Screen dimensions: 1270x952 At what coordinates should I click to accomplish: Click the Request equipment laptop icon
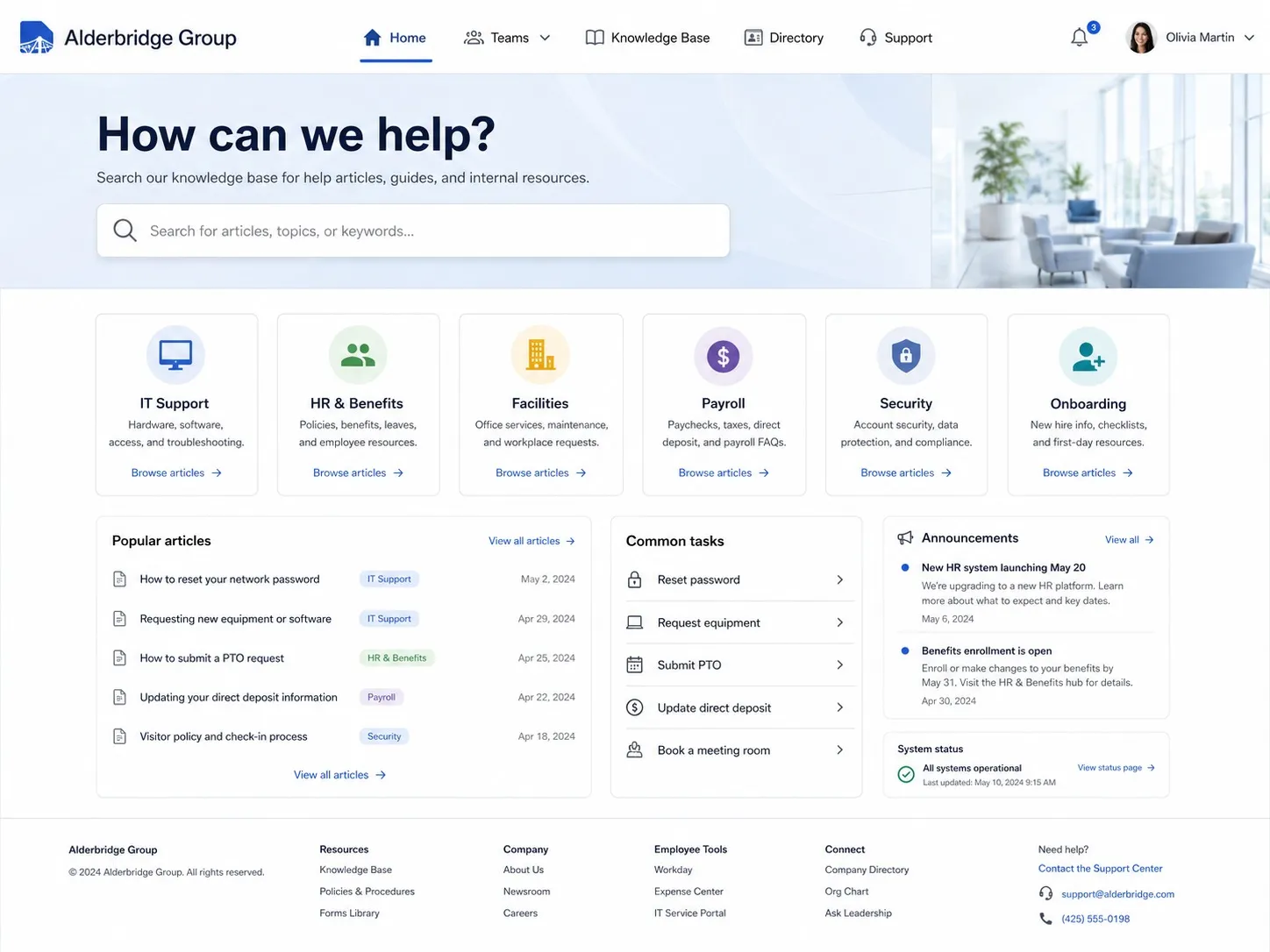(x=635, y=622)
